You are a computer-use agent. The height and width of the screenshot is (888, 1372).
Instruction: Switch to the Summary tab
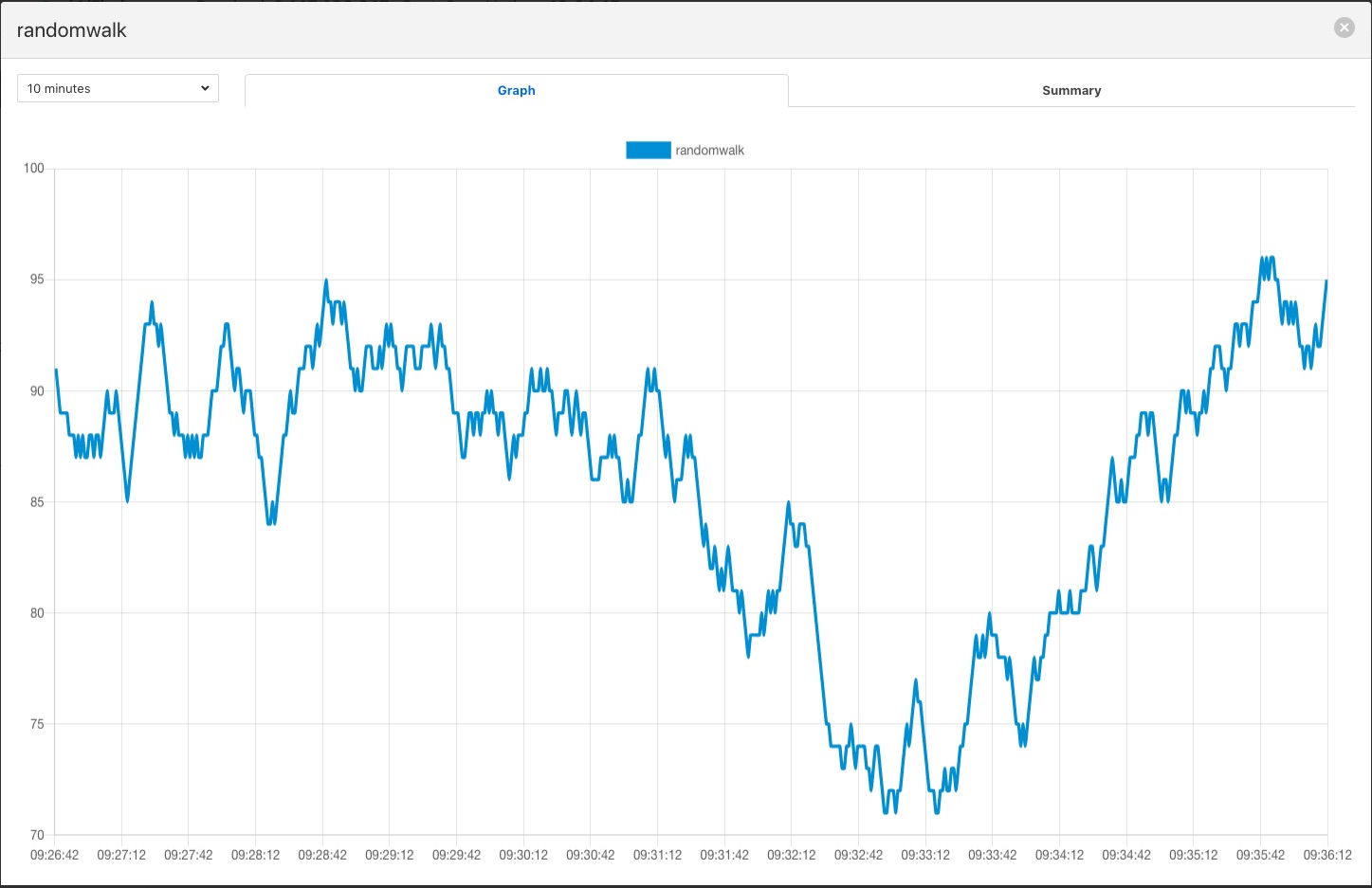click(1070, 91)
